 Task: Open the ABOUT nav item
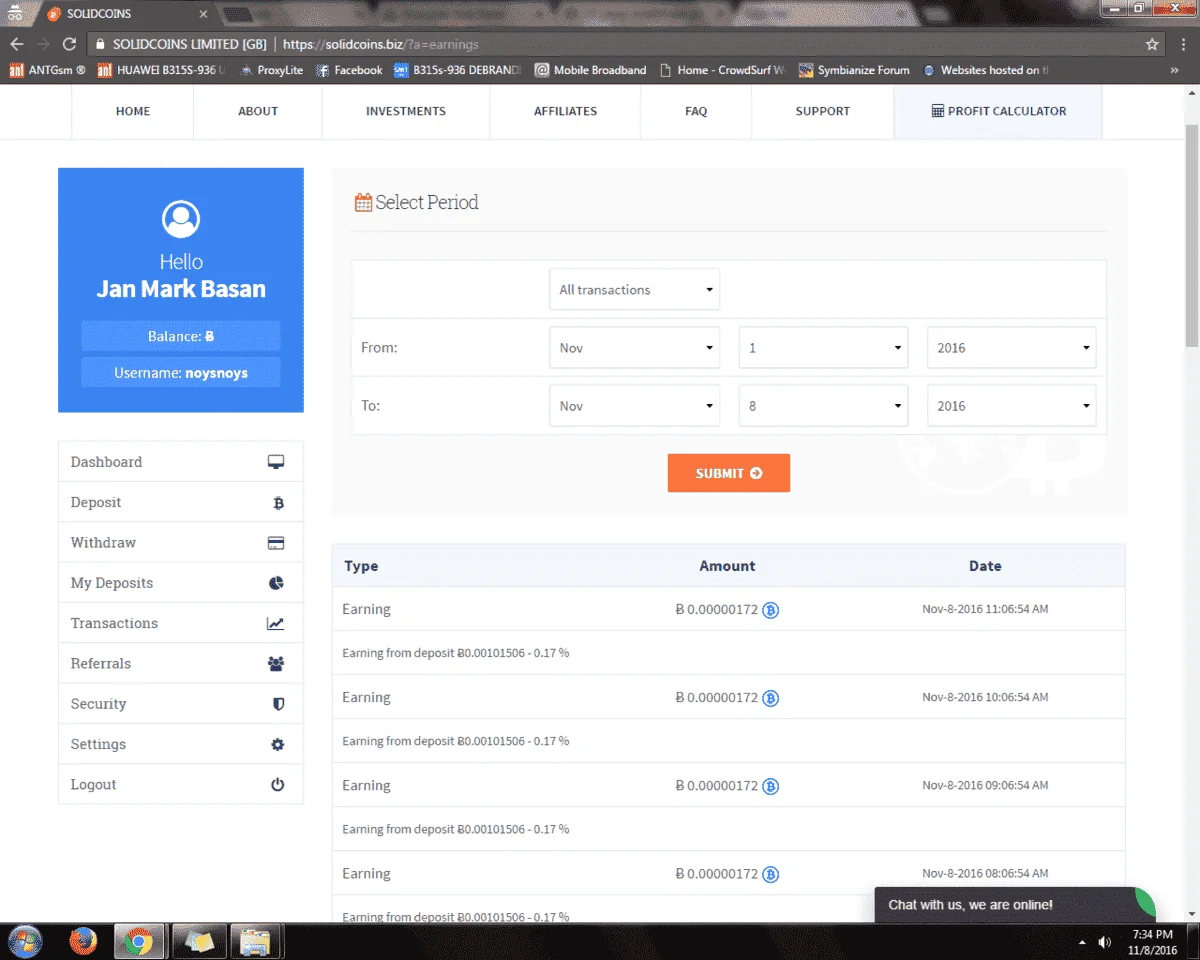pyautogui.click(x=257, y=111)
